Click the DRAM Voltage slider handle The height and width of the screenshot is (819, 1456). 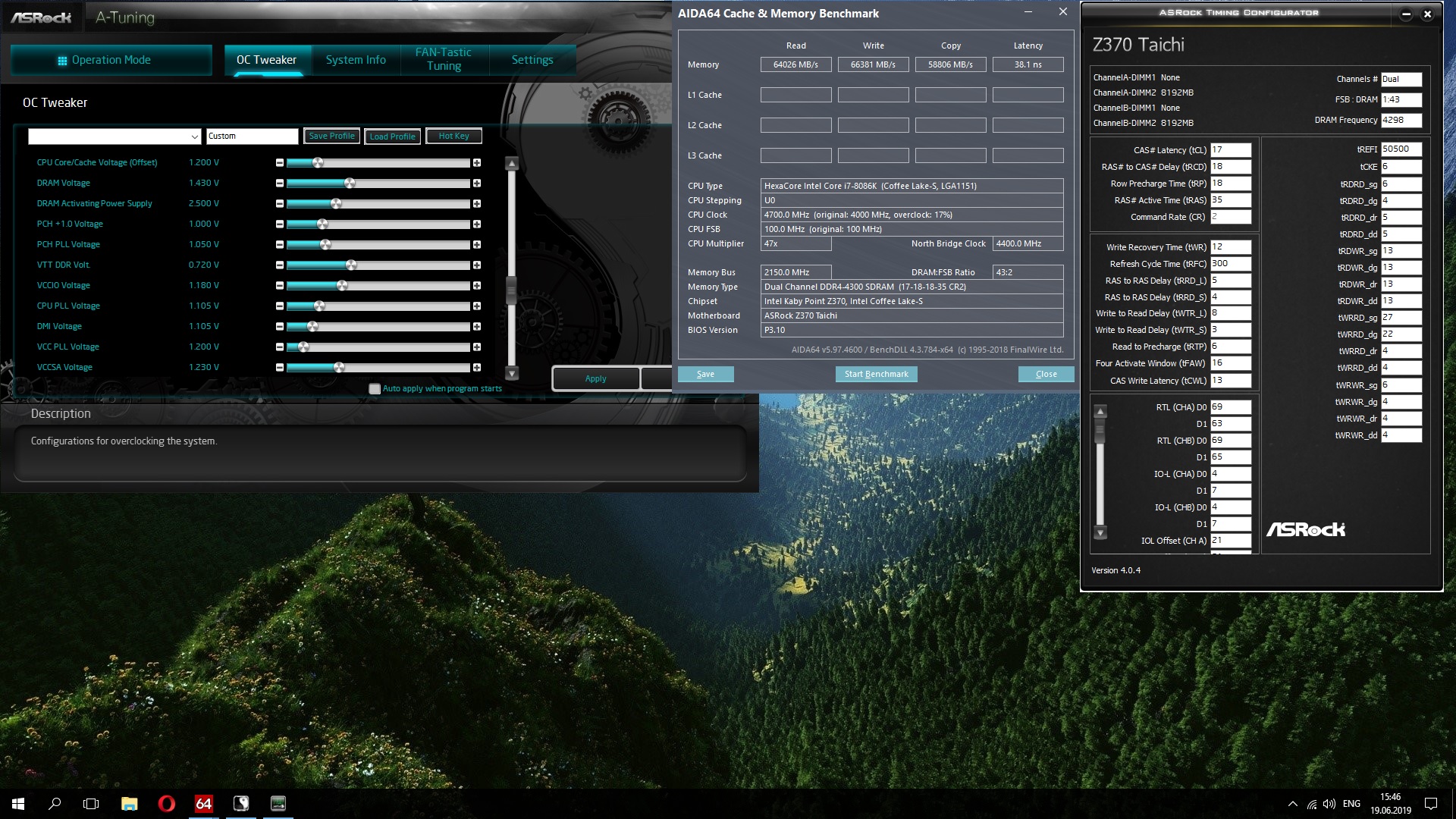(x=350, y=184)
